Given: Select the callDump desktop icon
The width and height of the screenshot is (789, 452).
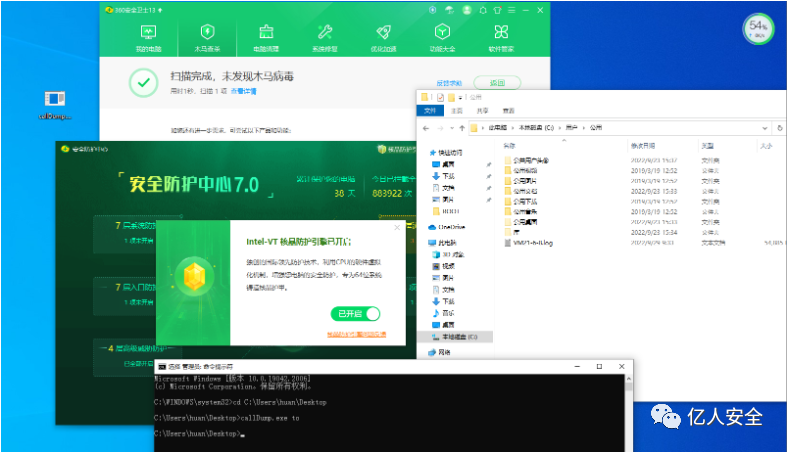Looking at the screenshot, I should (x=54, y=105).
